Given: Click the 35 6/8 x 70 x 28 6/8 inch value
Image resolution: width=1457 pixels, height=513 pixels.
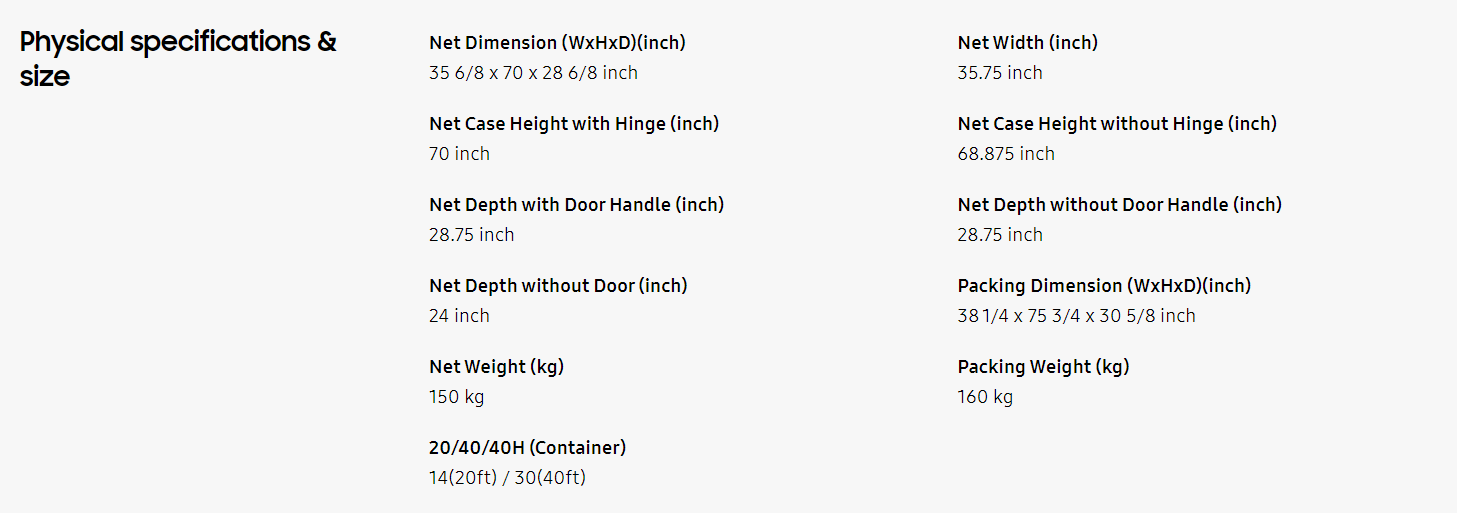Looking at the screenshot, I should [x=533, y=73].
